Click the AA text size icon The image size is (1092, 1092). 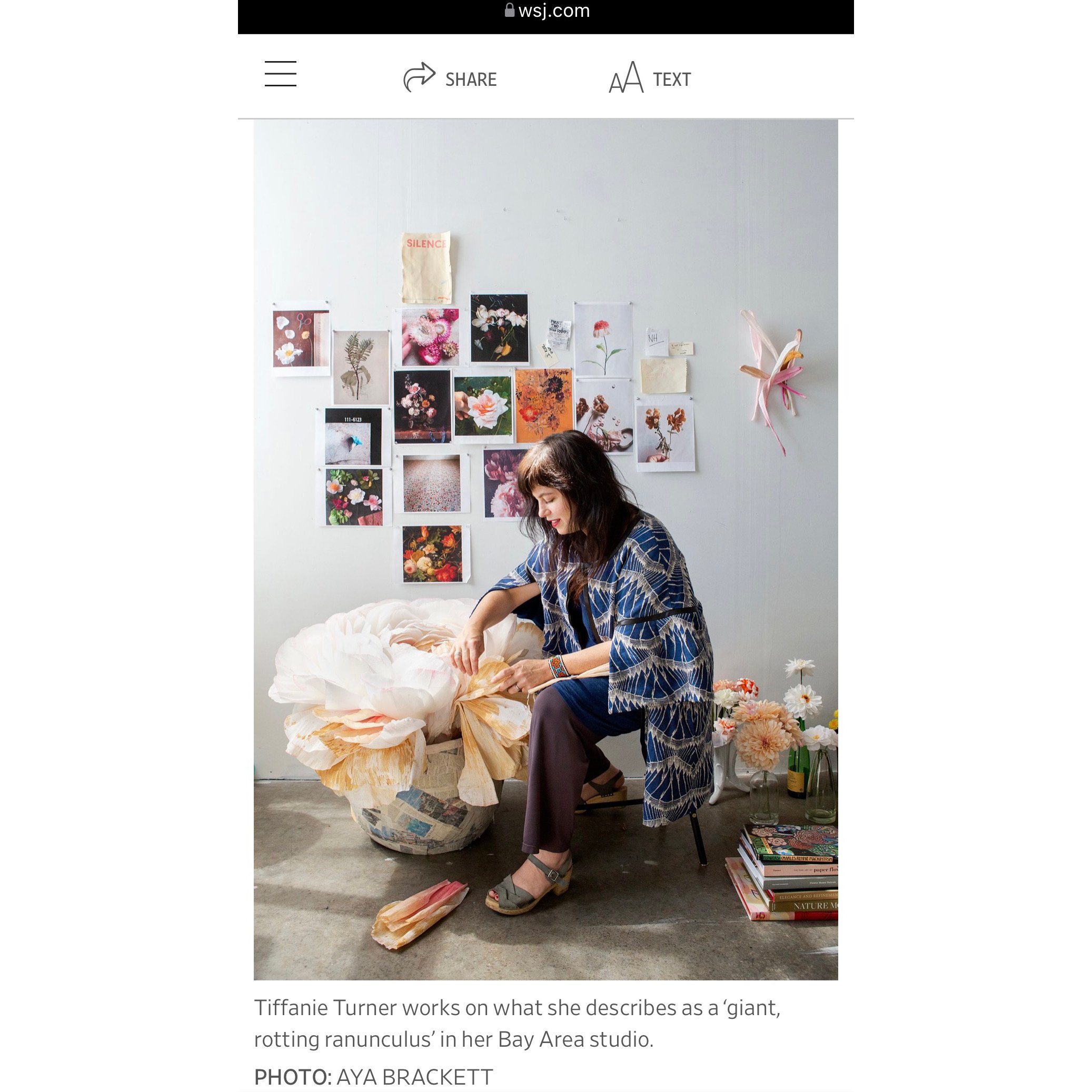(x=626, y=77)
